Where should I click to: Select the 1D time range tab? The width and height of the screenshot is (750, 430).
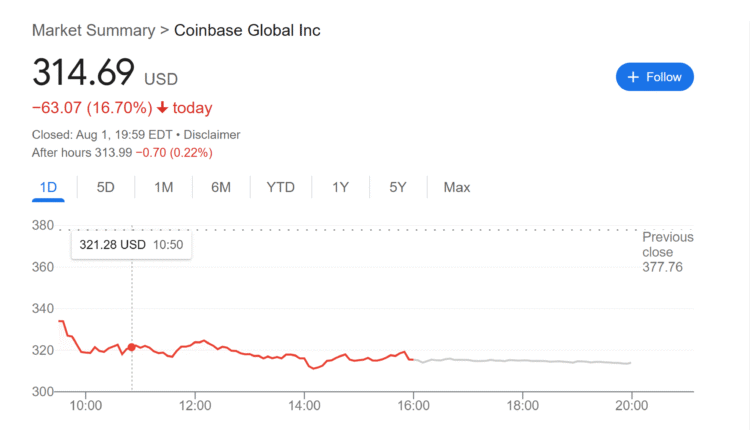pyautogui.click(x=48, y=187)
